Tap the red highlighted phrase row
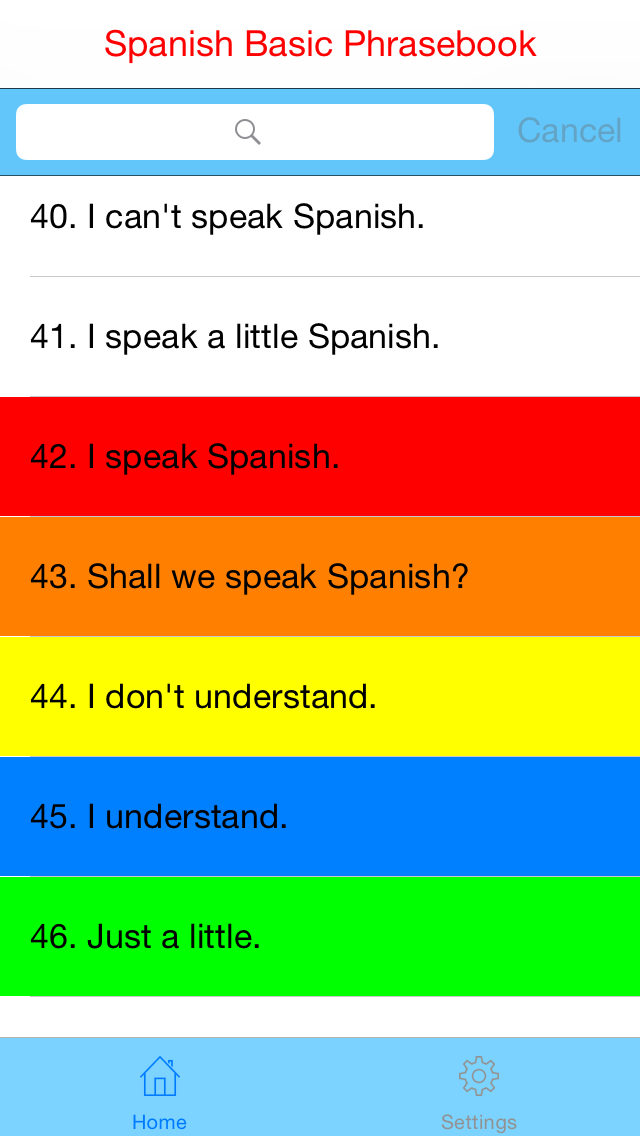 tap(320, 457)
